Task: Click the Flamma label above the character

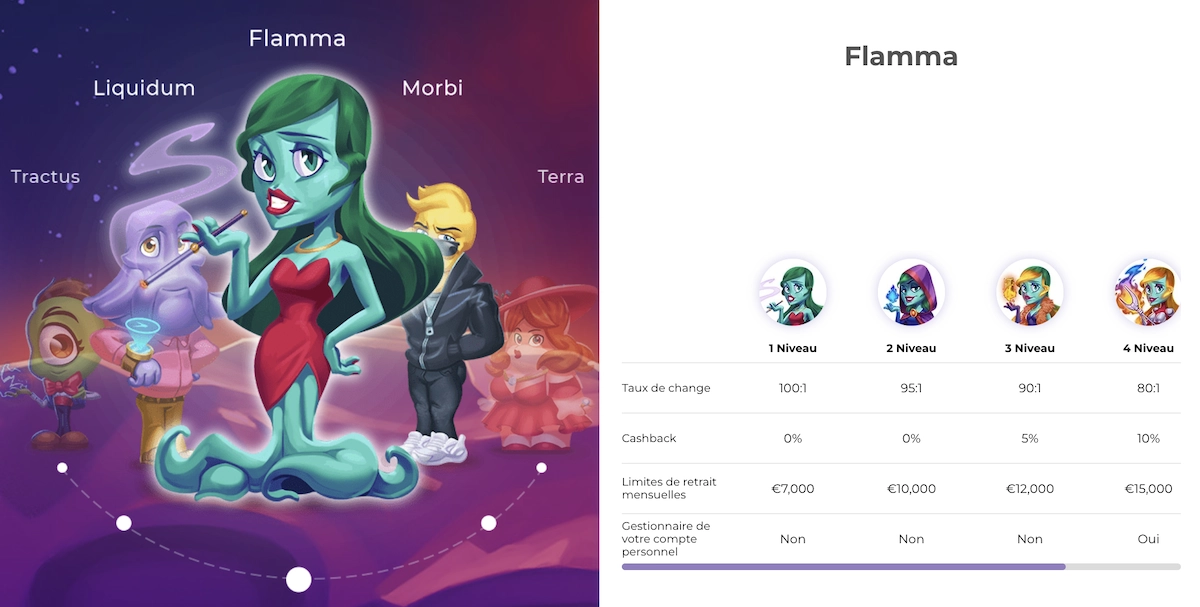Action: point(297,39)
